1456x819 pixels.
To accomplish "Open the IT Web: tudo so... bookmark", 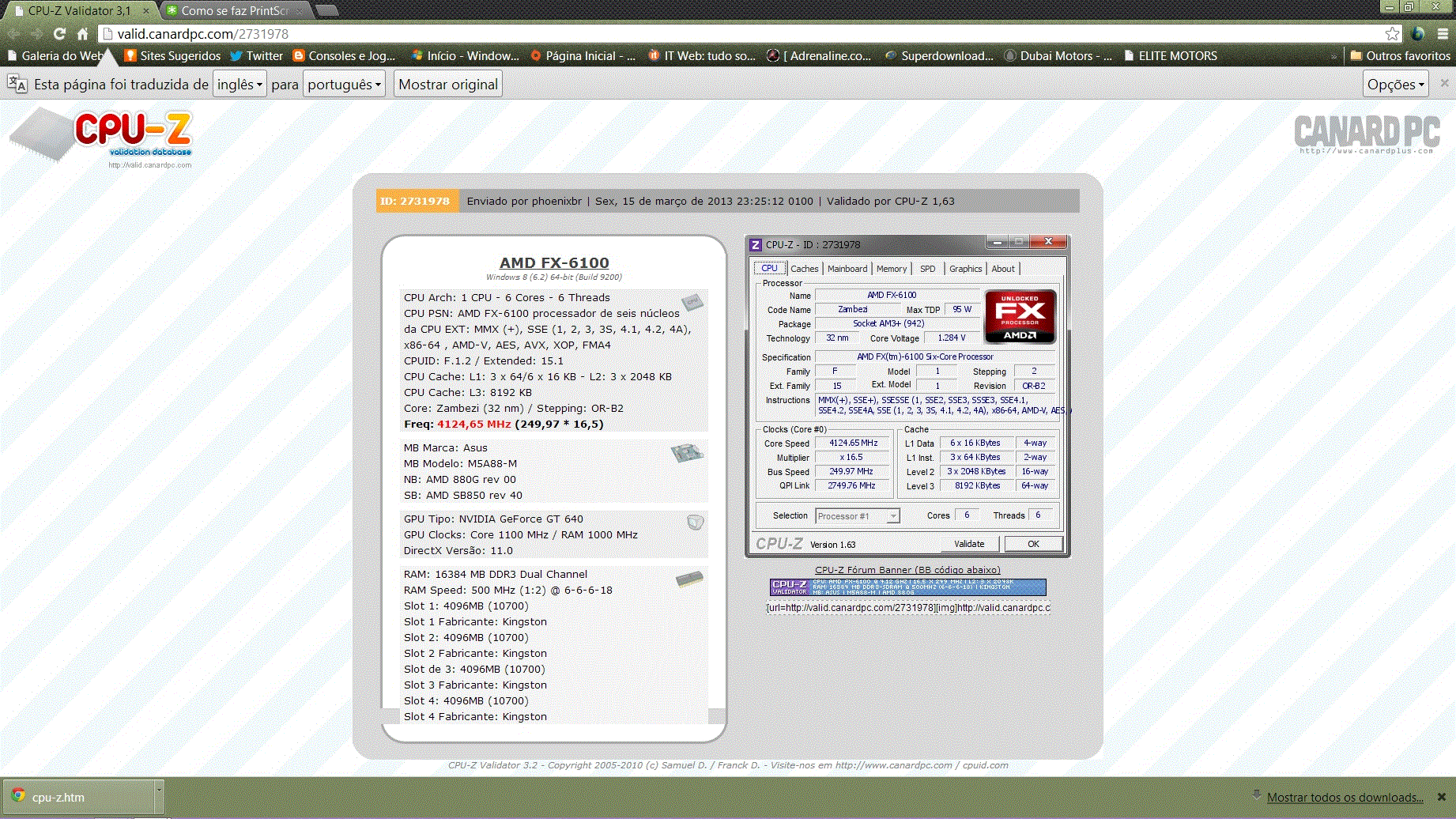I will (x=702, y=55).
